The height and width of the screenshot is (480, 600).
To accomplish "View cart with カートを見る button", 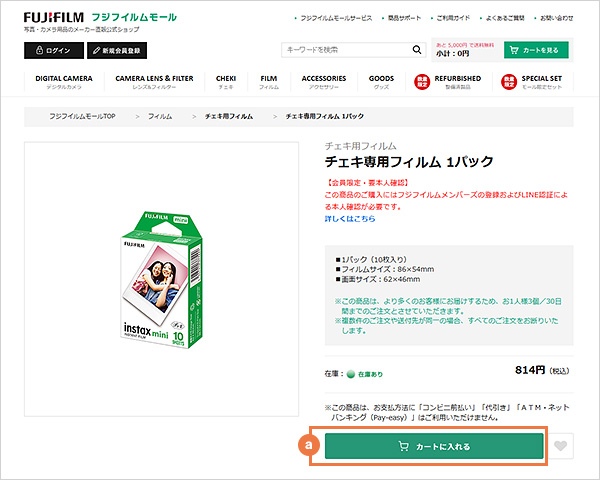I will [537, 49].
